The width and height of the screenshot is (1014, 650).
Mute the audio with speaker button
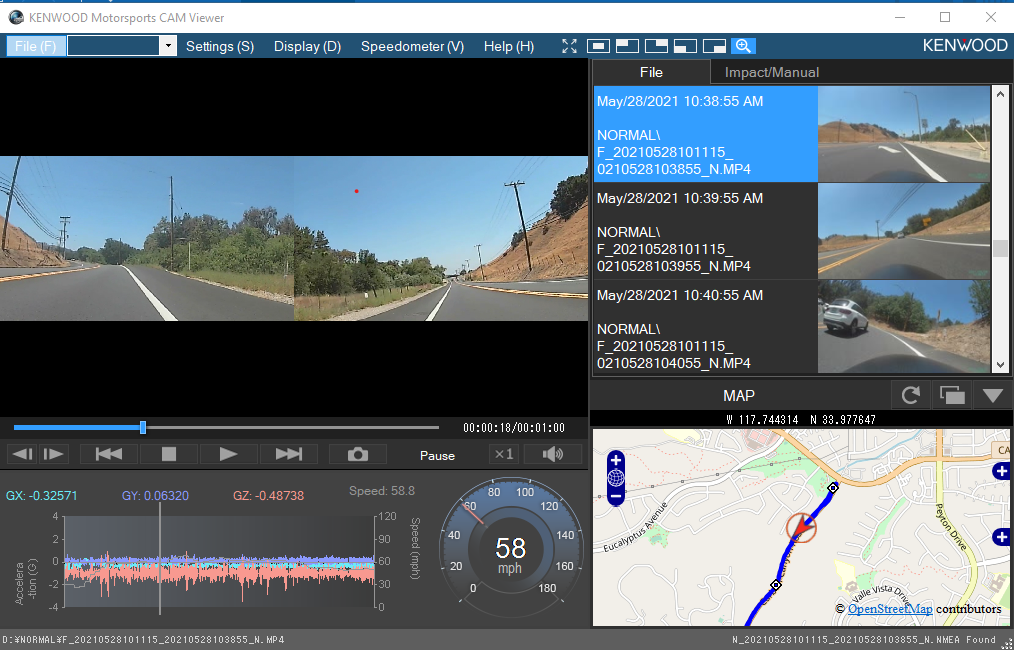click(552, 454)
